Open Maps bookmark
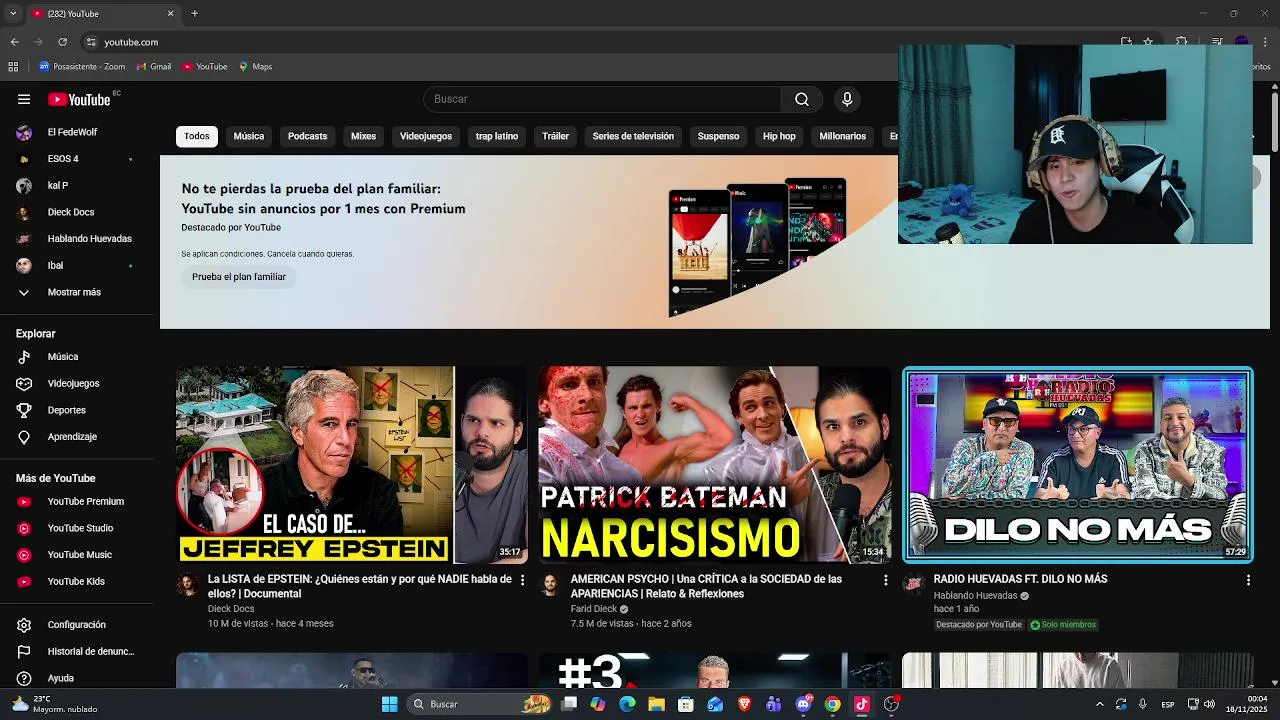1280x720 pixels. [x=255, y=67]
